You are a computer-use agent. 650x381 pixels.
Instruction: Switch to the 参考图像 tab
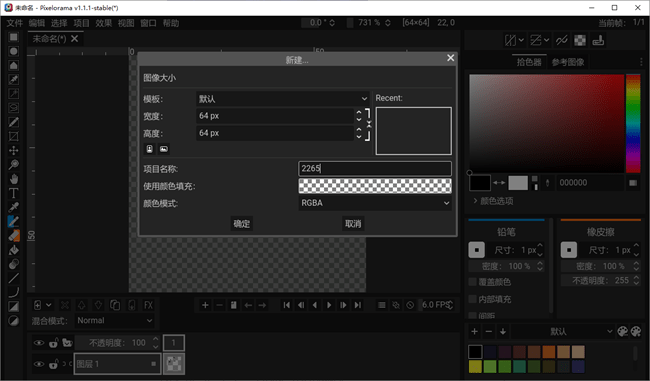[568, 62]
